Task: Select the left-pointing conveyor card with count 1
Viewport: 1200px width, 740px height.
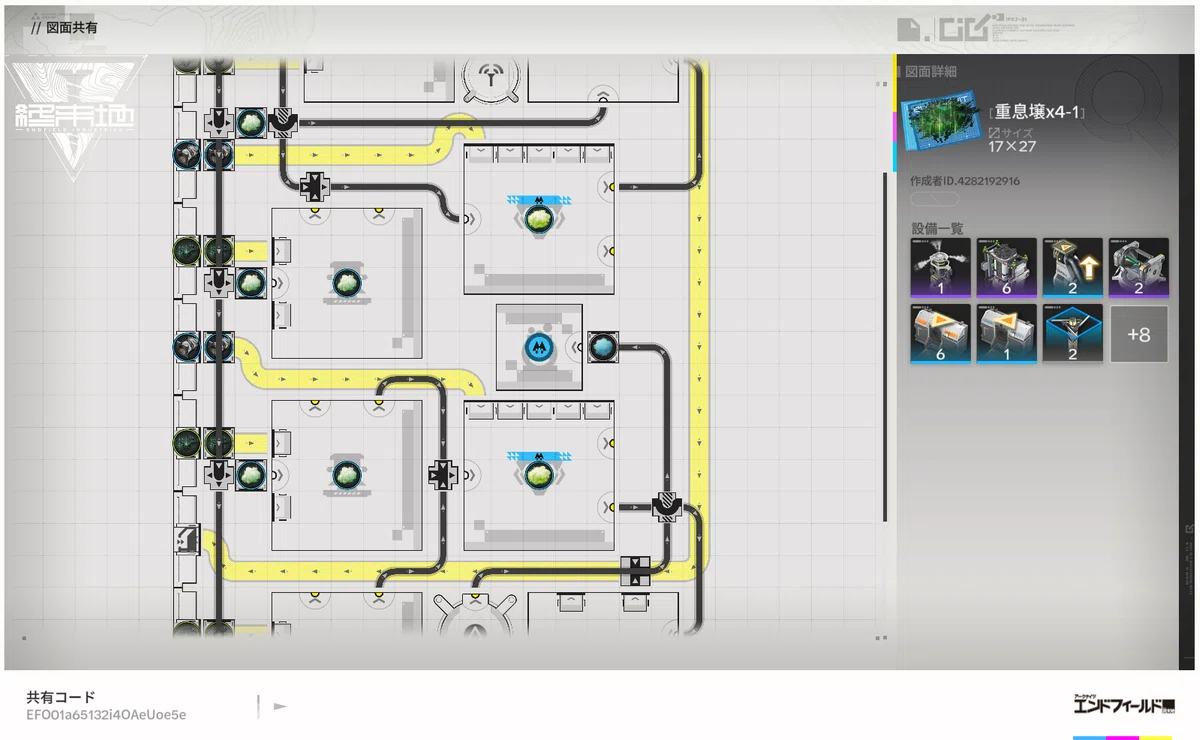Action: [x=1006, y=335]
